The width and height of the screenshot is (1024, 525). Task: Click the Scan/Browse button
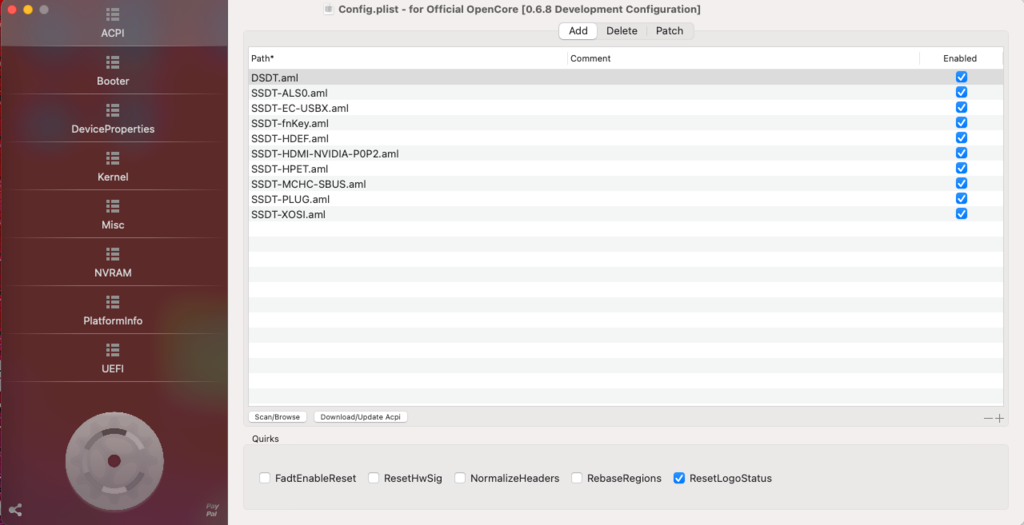(x=276, y=417)
